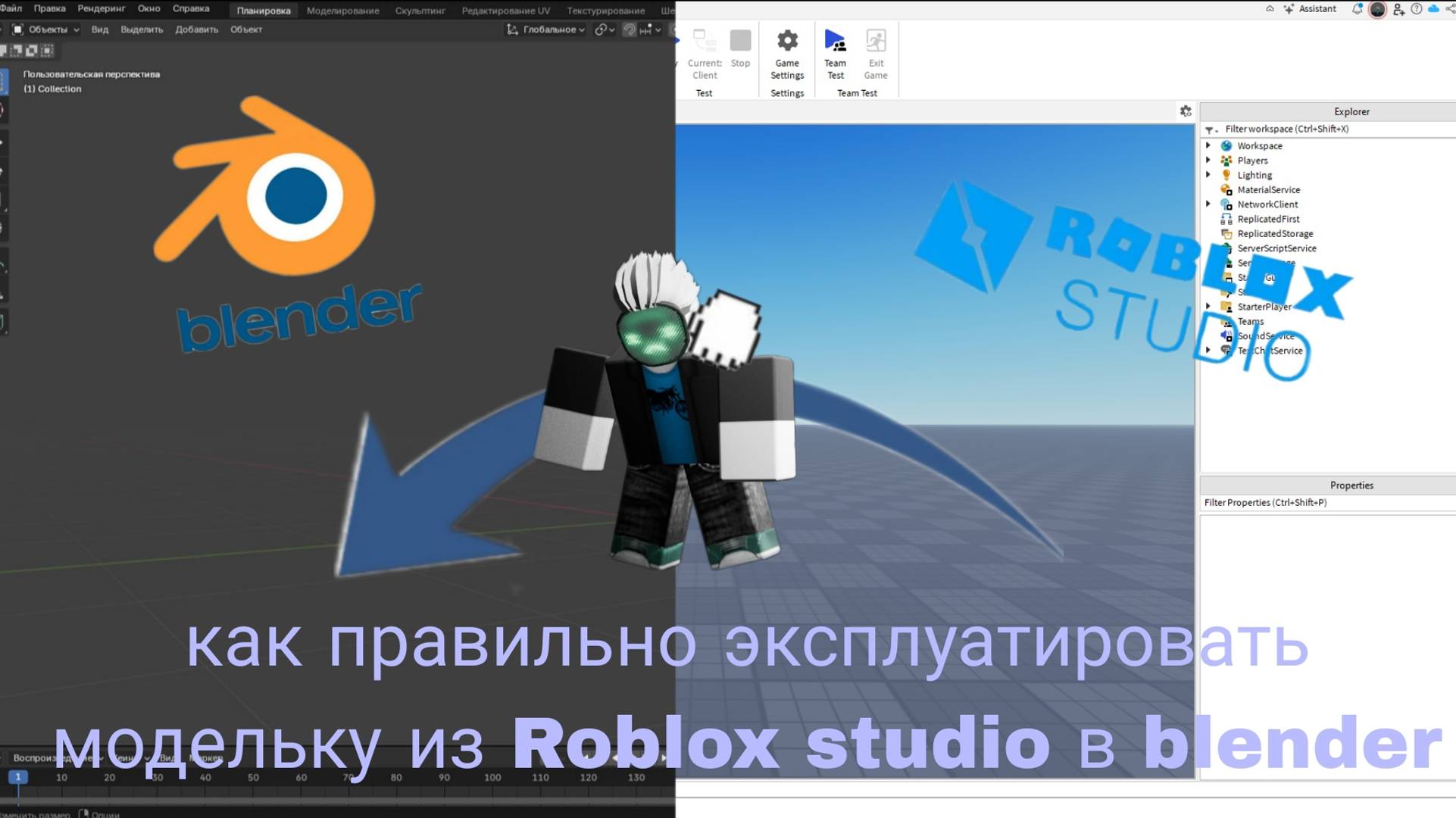
Task: Open Game Settings in Roblox Studio
Action: pyautogui.click(x=786, y=53)
